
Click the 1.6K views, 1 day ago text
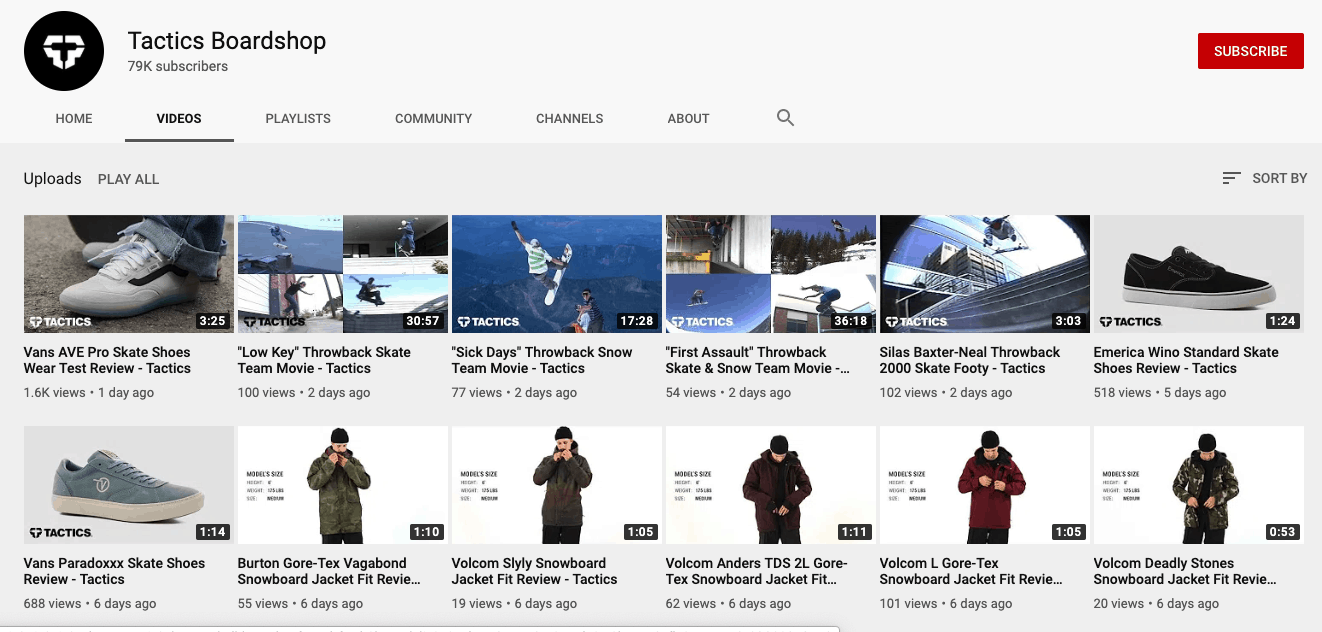coord(89,393)
